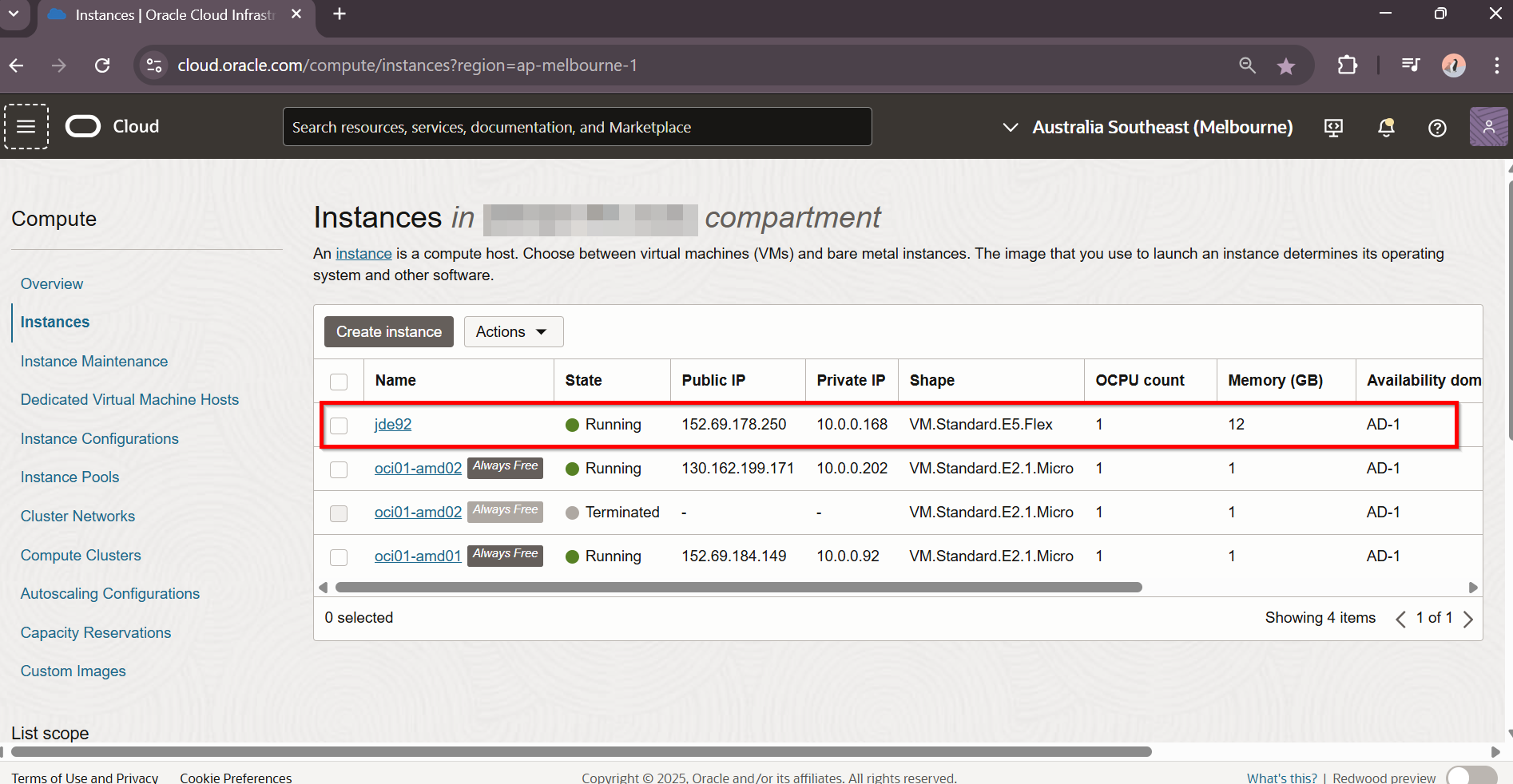Open the notifications bell
The width and height of the screenshot is (1513, 784).
[x=1386, y=127]
